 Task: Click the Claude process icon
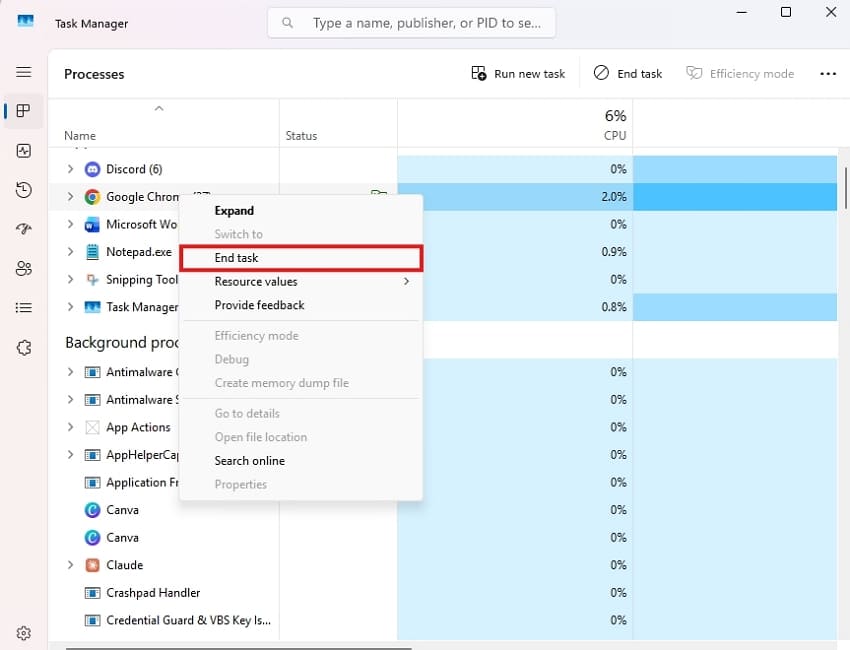click(x=92, y=565)
